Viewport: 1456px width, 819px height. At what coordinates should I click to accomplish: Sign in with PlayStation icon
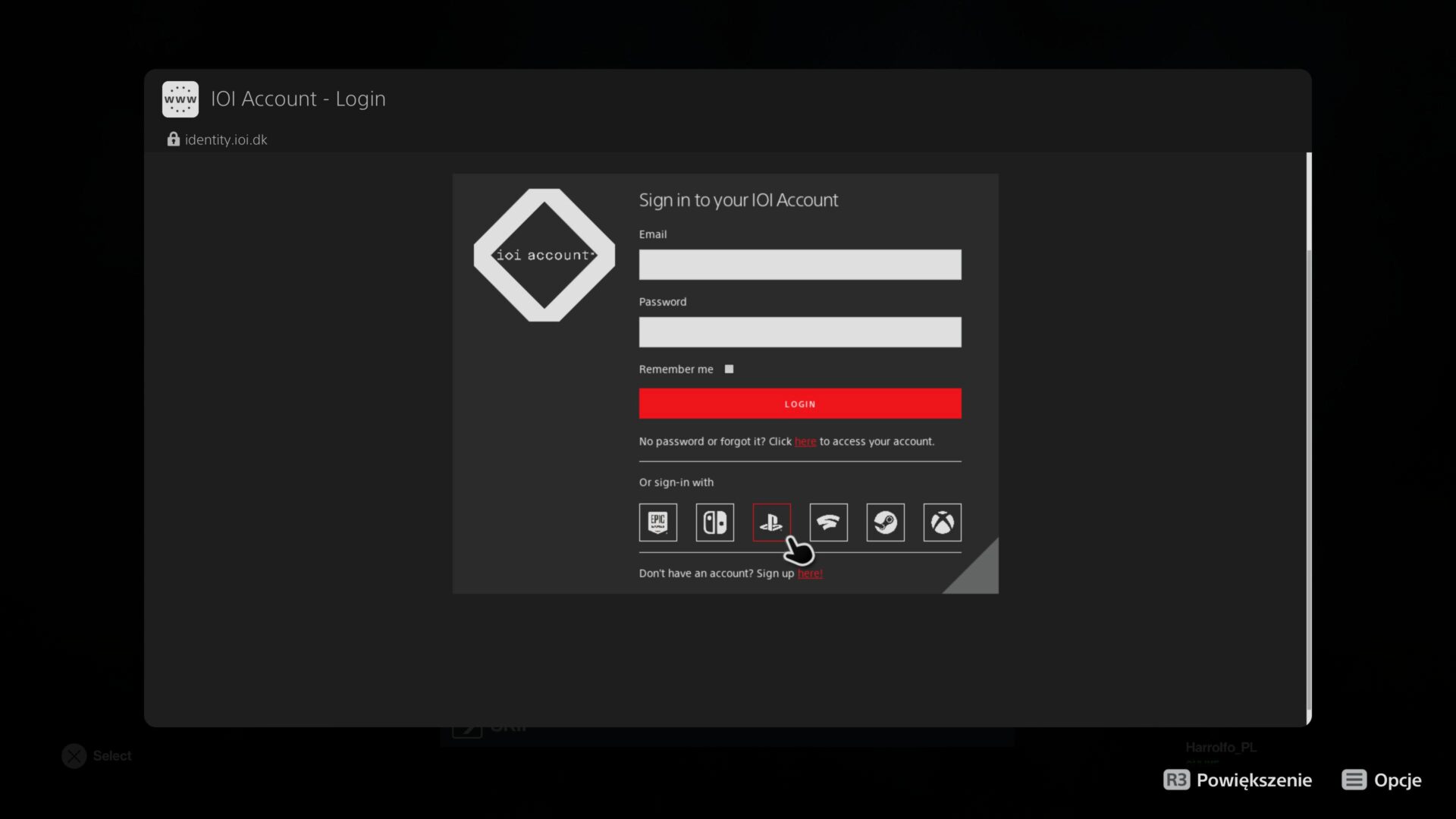click(x=771, y=522)
